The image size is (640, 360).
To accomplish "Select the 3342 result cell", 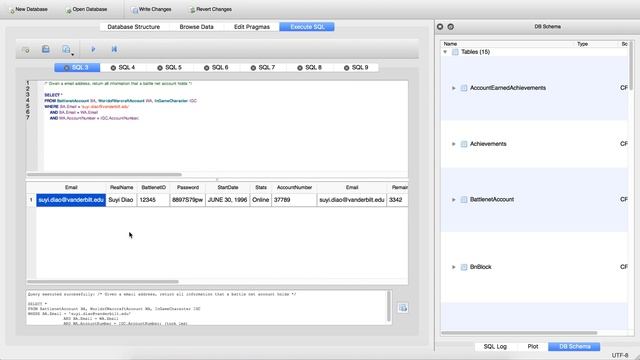I will (398, 200).
